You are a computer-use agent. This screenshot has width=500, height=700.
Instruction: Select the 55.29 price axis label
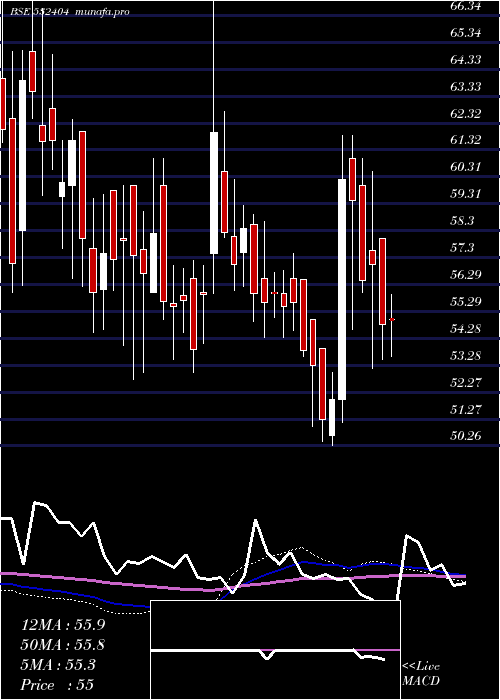tap(466, 301)
